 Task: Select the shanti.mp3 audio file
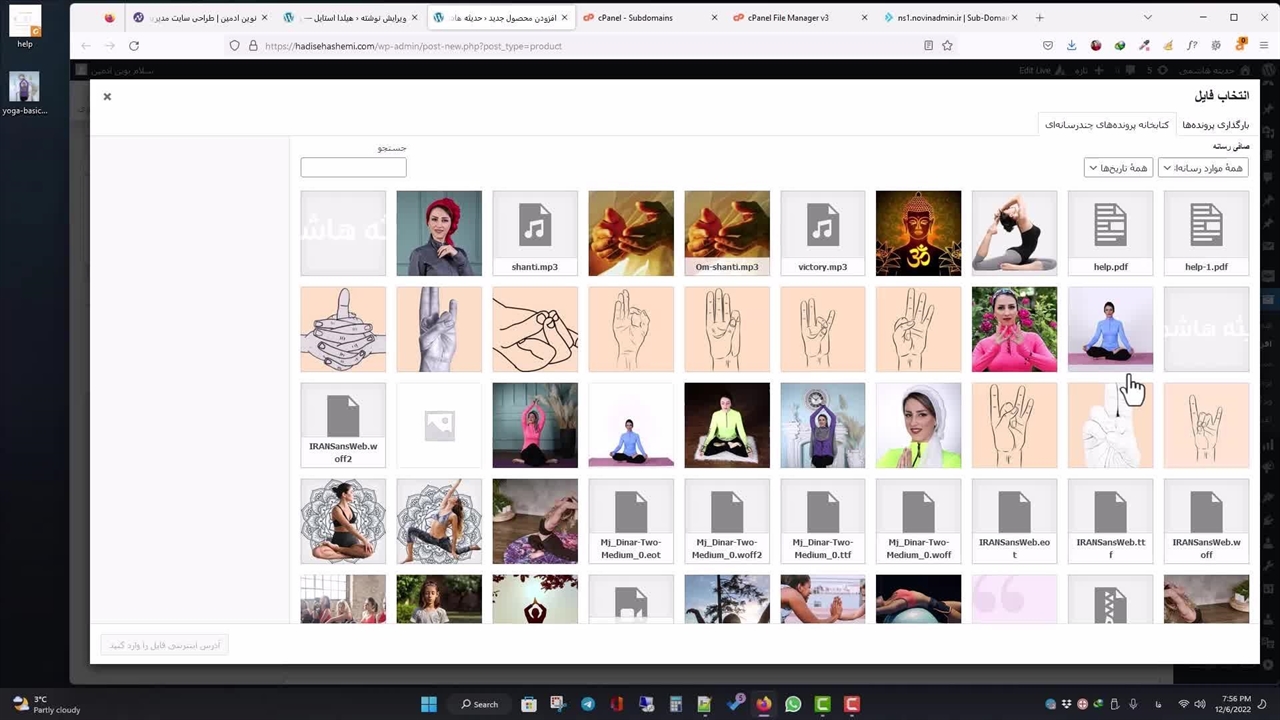pyautogui.click(x=535, y=233)
